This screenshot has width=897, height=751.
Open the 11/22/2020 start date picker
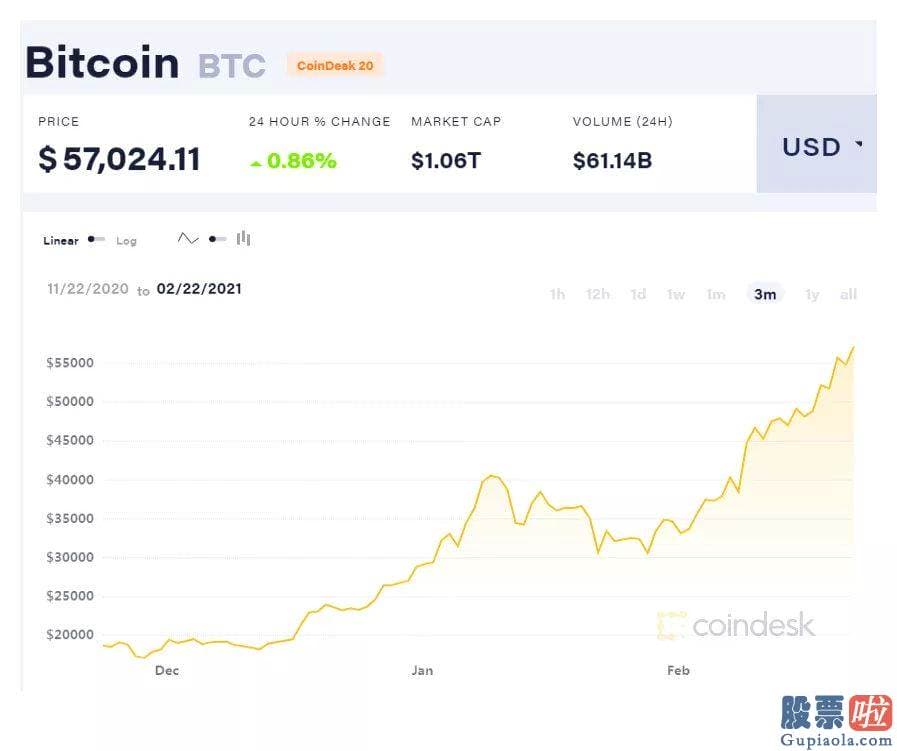point(88,289)
